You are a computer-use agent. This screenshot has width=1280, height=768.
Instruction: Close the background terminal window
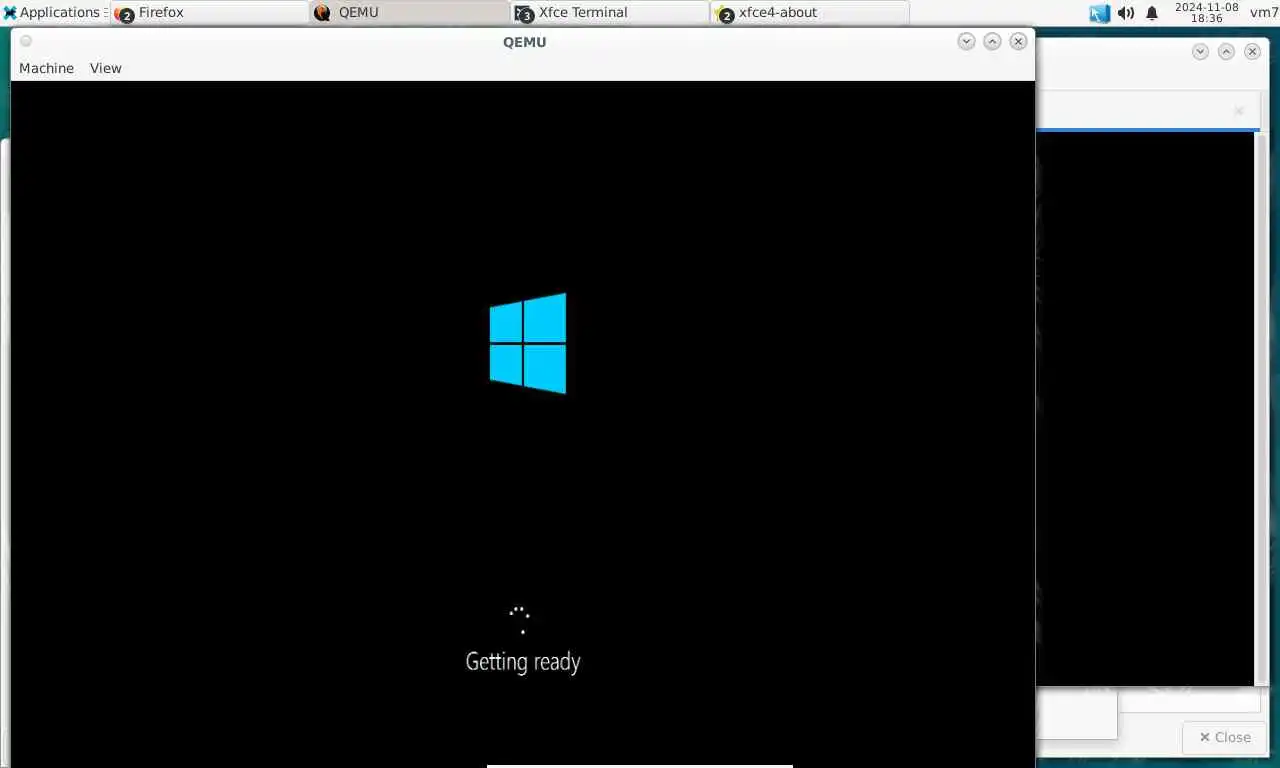[x=1252, y=51]
